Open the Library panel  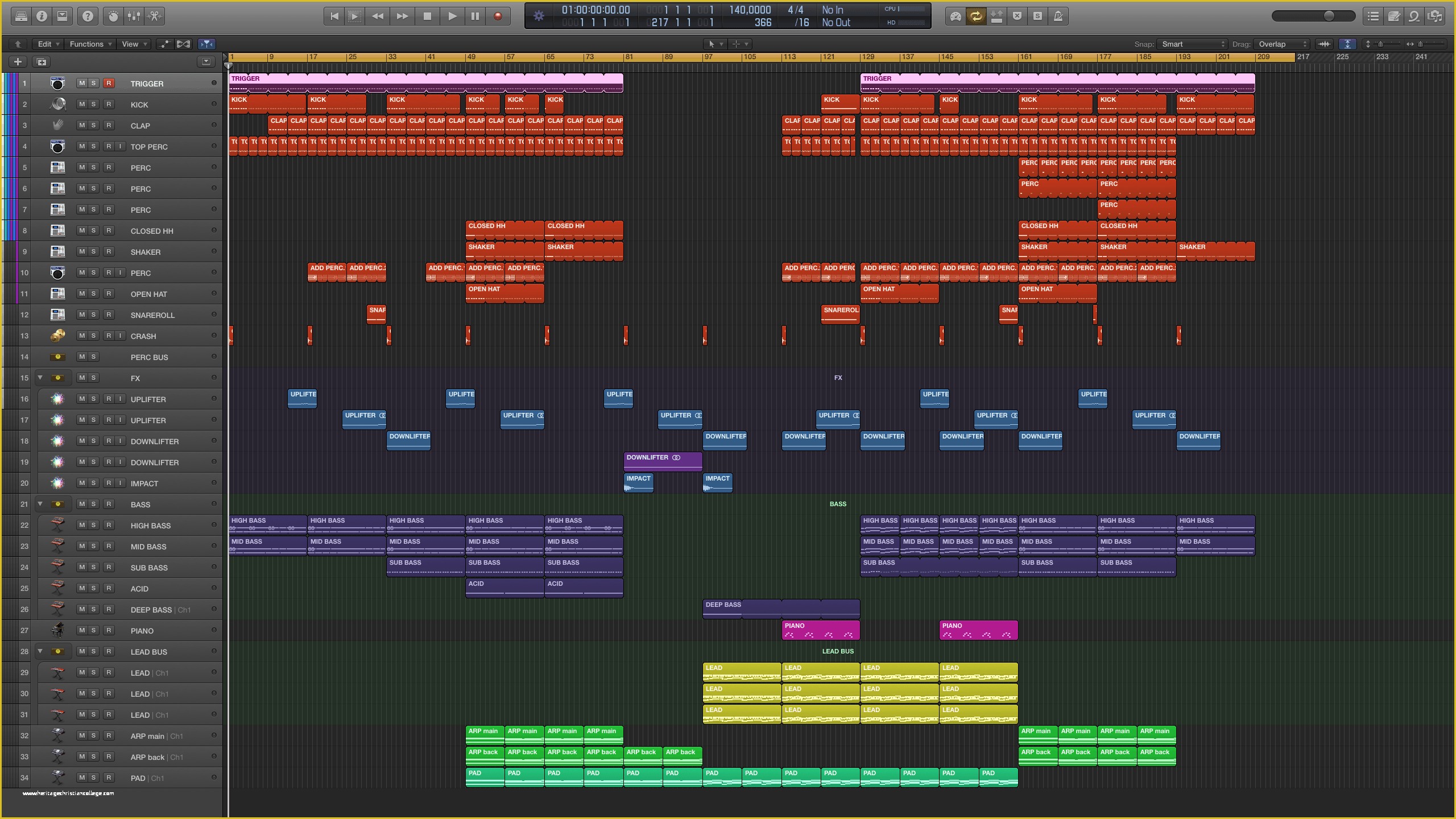click(21, 16)
